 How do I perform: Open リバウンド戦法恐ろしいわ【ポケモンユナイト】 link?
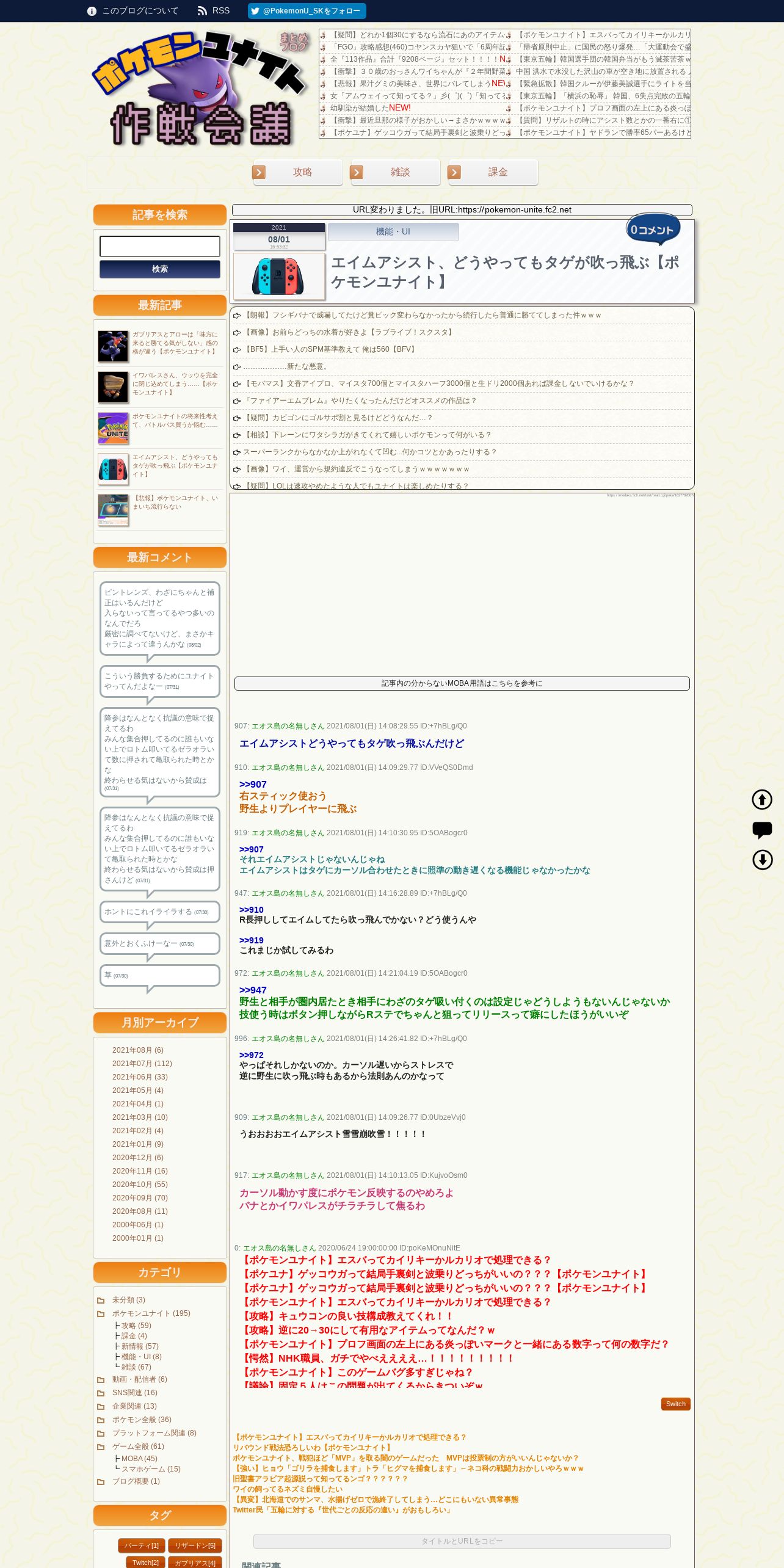point(313,1448)
